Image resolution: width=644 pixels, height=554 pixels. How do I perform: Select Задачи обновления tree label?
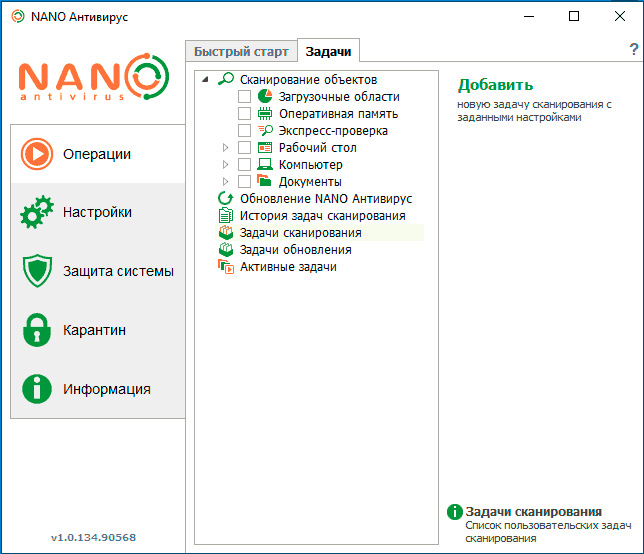point(296,250)
